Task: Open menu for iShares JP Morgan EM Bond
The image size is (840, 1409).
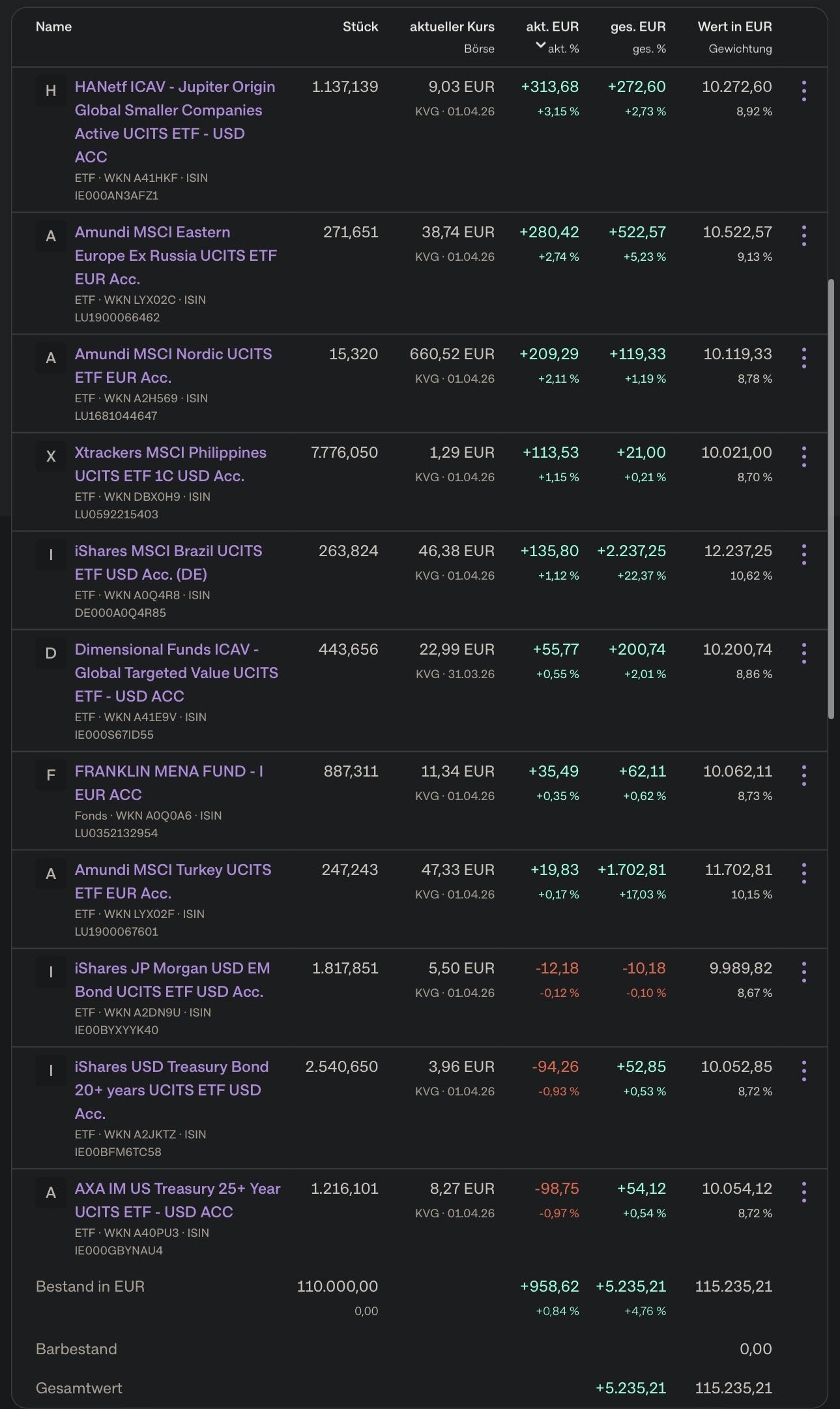Action: click(x=804, y=972)
